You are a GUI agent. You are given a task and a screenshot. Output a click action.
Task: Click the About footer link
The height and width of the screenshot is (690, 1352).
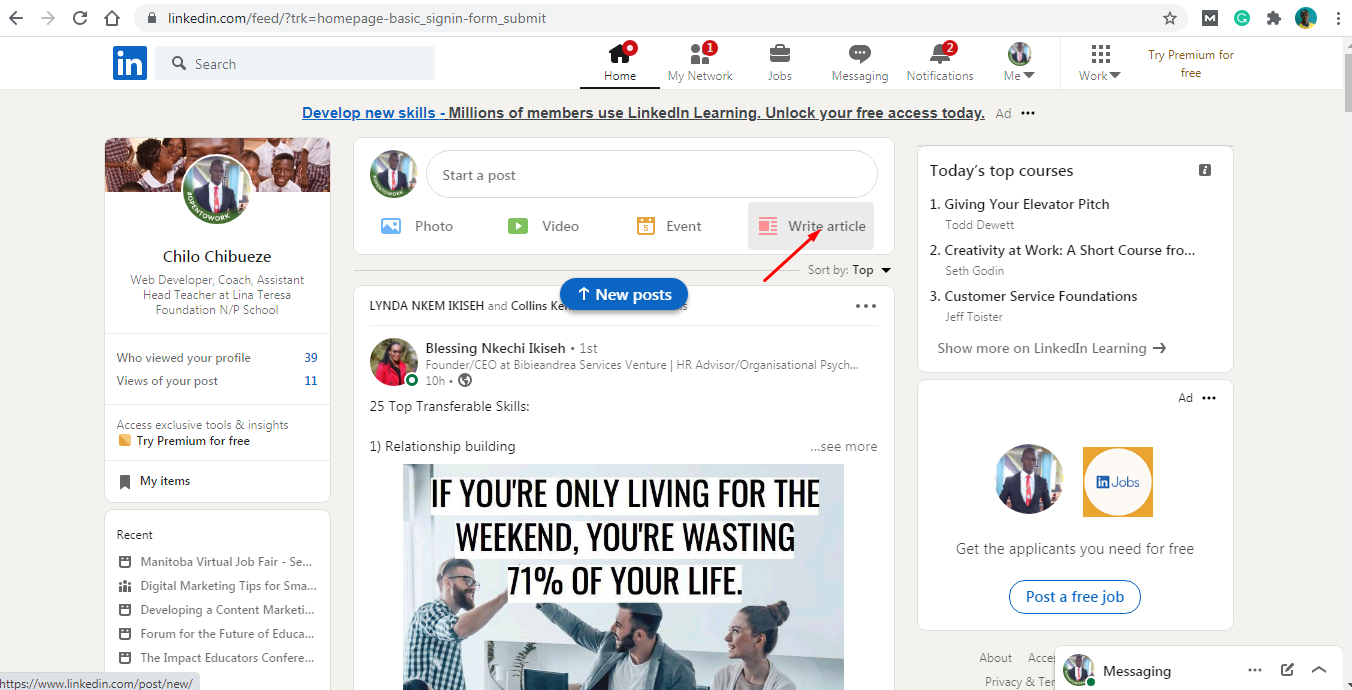[x=995, y=658]
